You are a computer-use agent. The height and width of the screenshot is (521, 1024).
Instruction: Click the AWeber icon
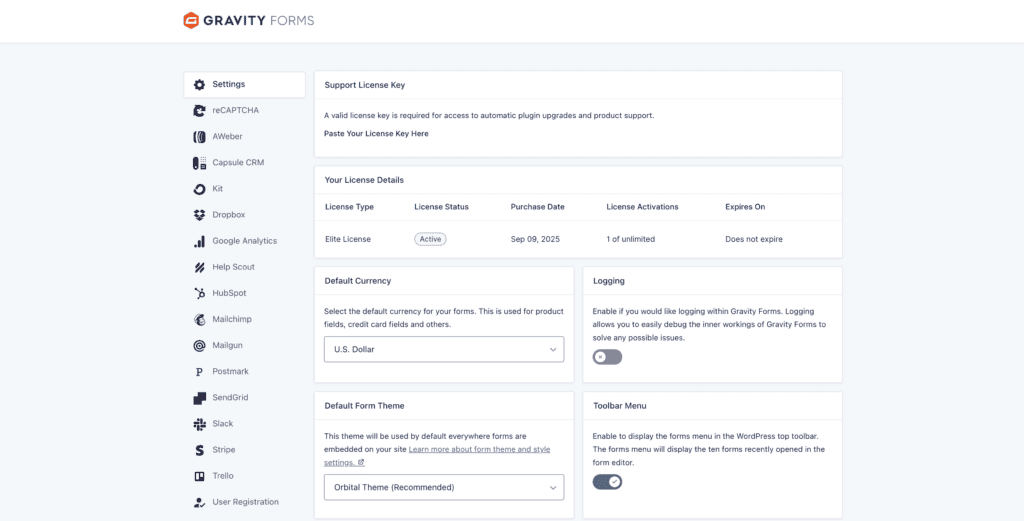[x=199, y=137]
